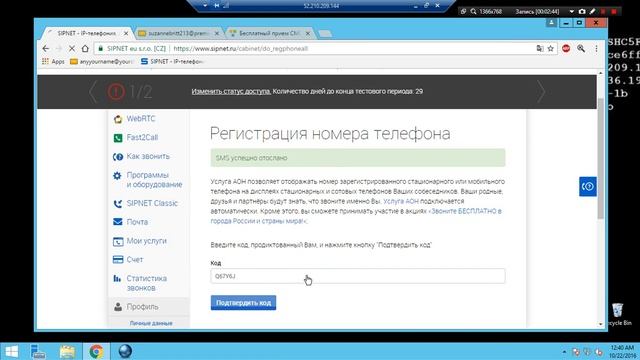The image size is (640, 360).
Task: Click the red exclamation alert icon
Action: [x=116, y=92]
